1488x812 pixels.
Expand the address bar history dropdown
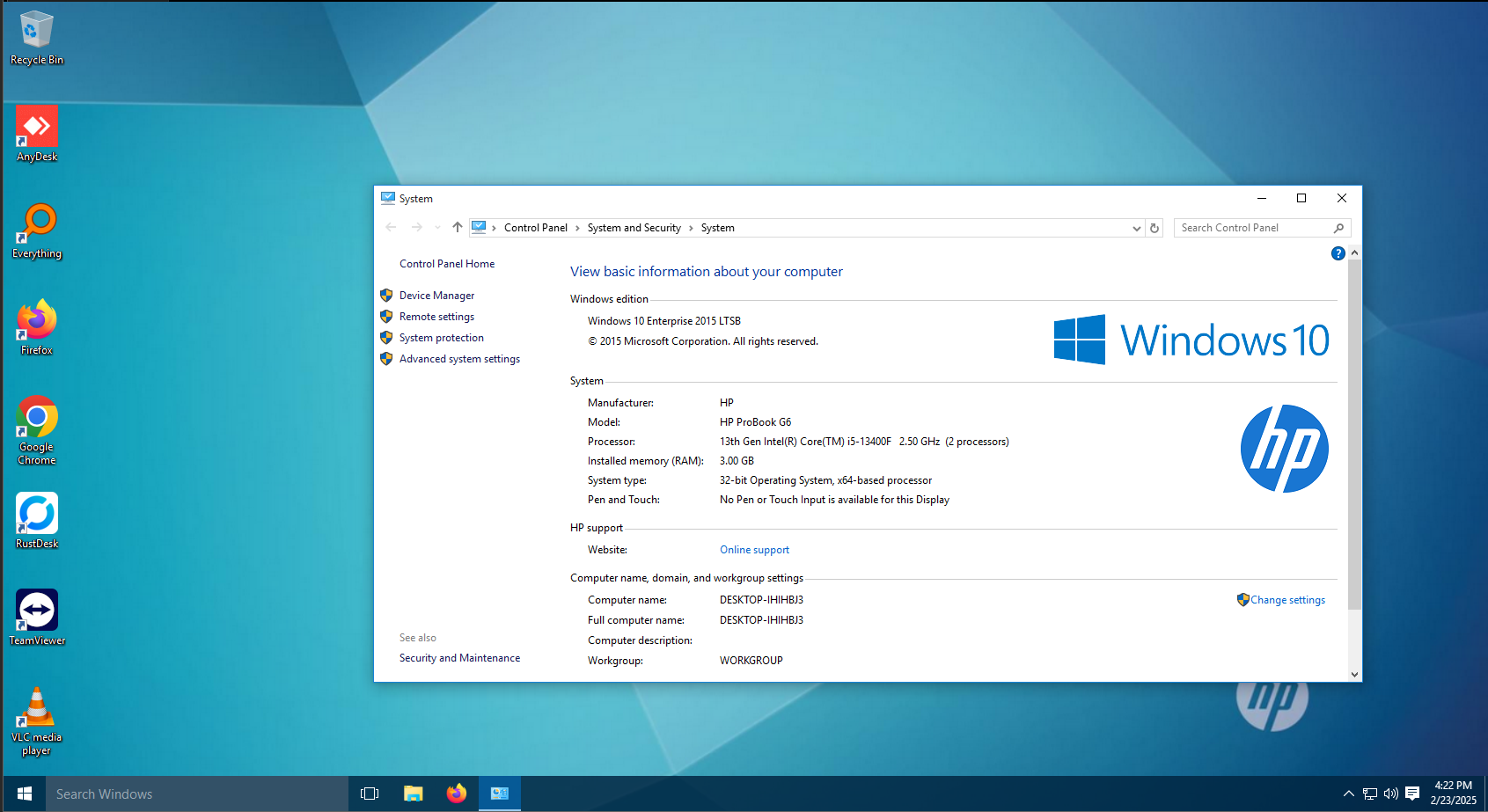click(x=1136, y=228)
